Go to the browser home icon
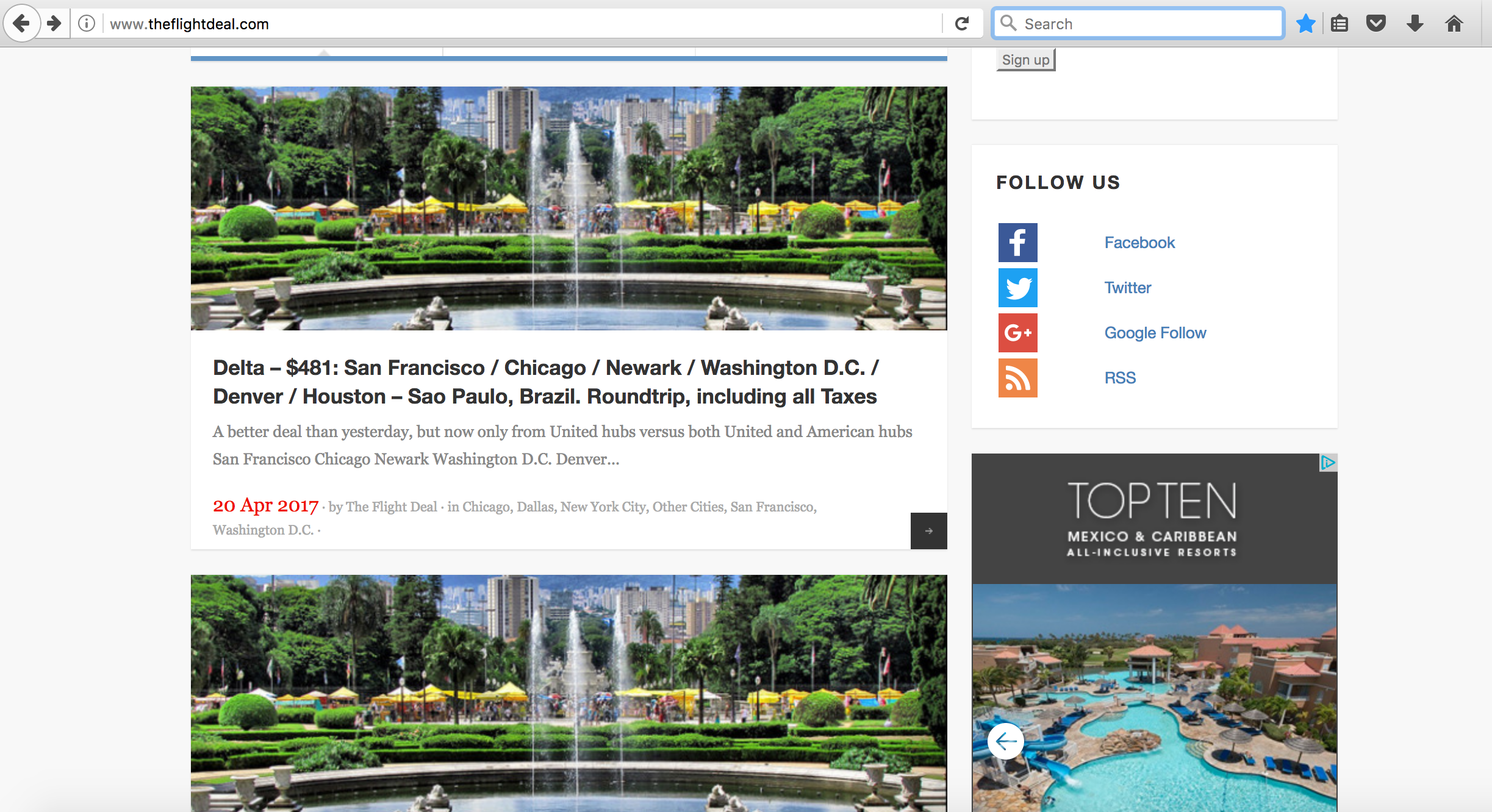The width and height of the screenshot is (1492, 812). tap(1454, 24)
